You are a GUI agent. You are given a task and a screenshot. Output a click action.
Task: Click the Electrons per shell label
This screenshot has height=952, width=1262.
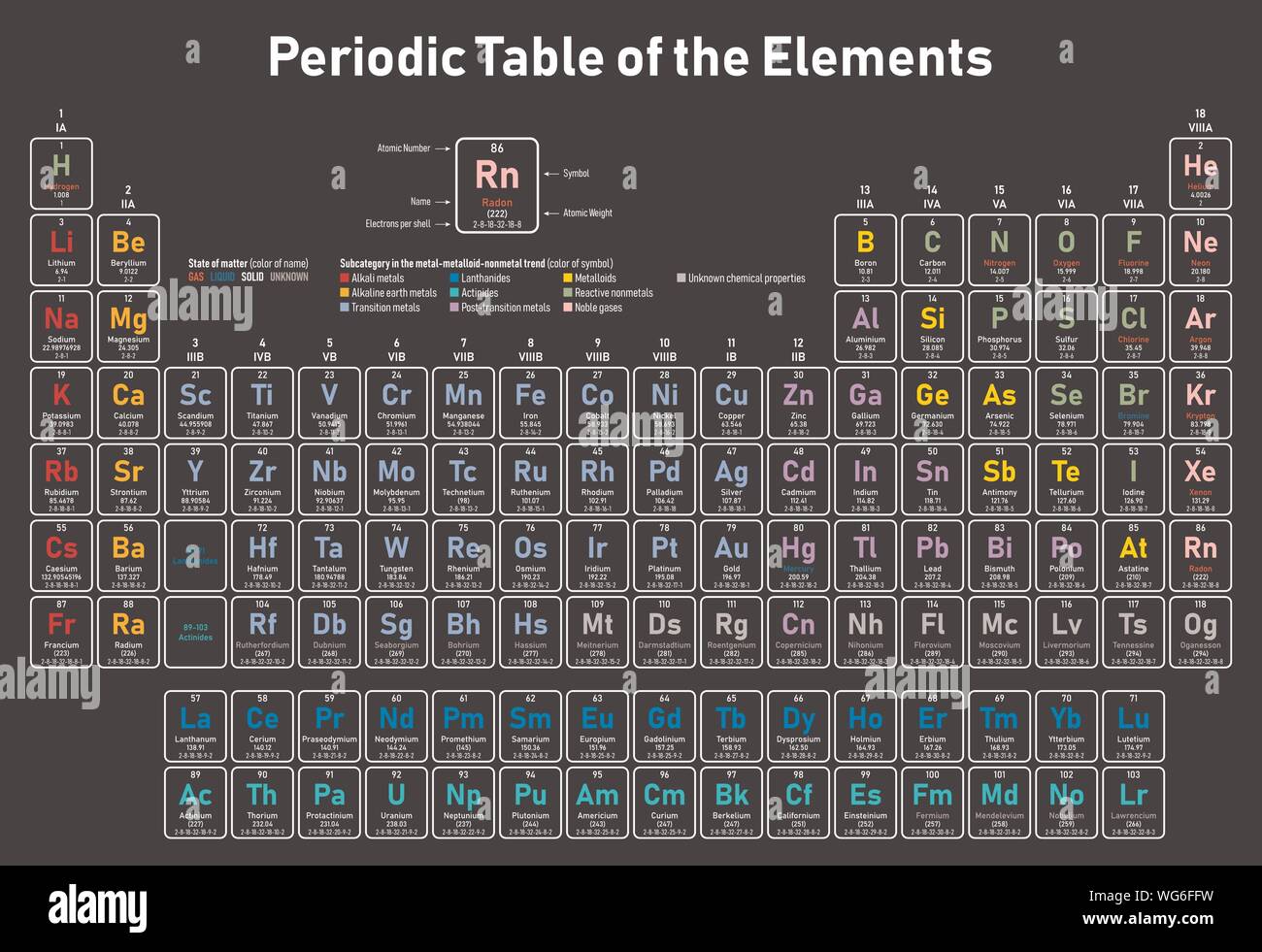tap(398, 224)
